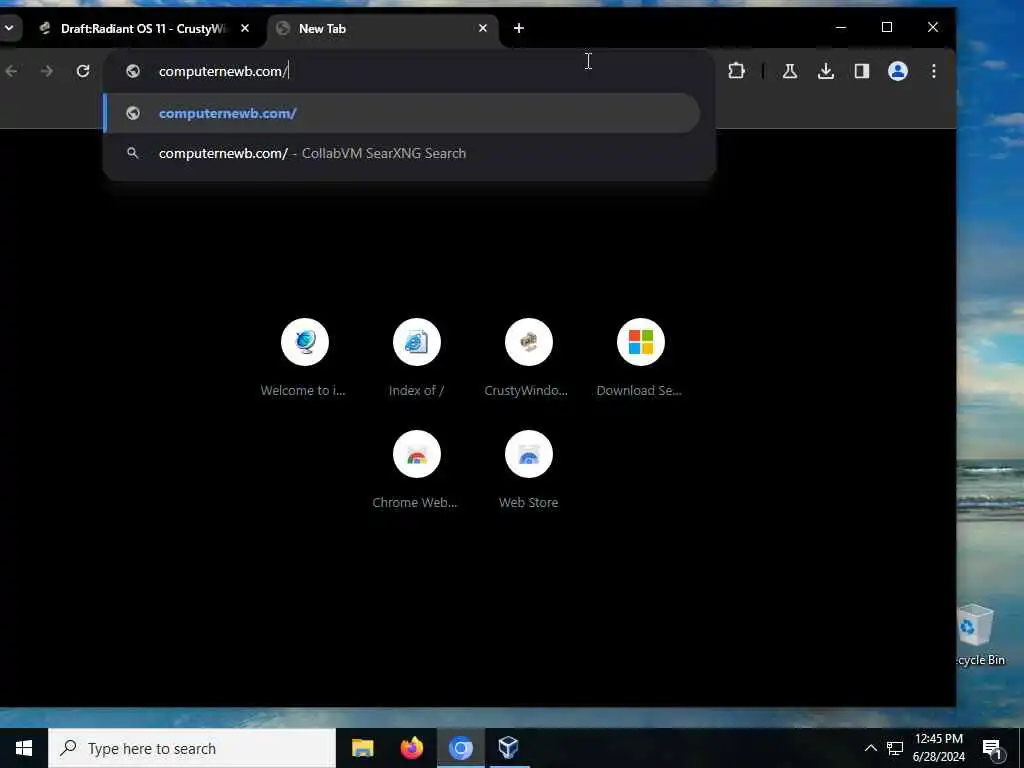Image resolution: width=1024 pixels, height=768 pixels.
Task: Open Chrome Labs flask icon
Action: click(790, 71)
